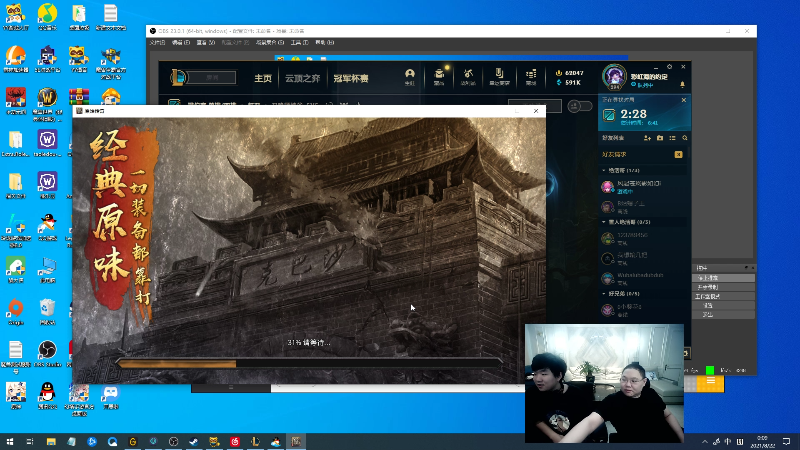Open the OBS help menu (H)
800x450 pixels.
coord(324,43)
